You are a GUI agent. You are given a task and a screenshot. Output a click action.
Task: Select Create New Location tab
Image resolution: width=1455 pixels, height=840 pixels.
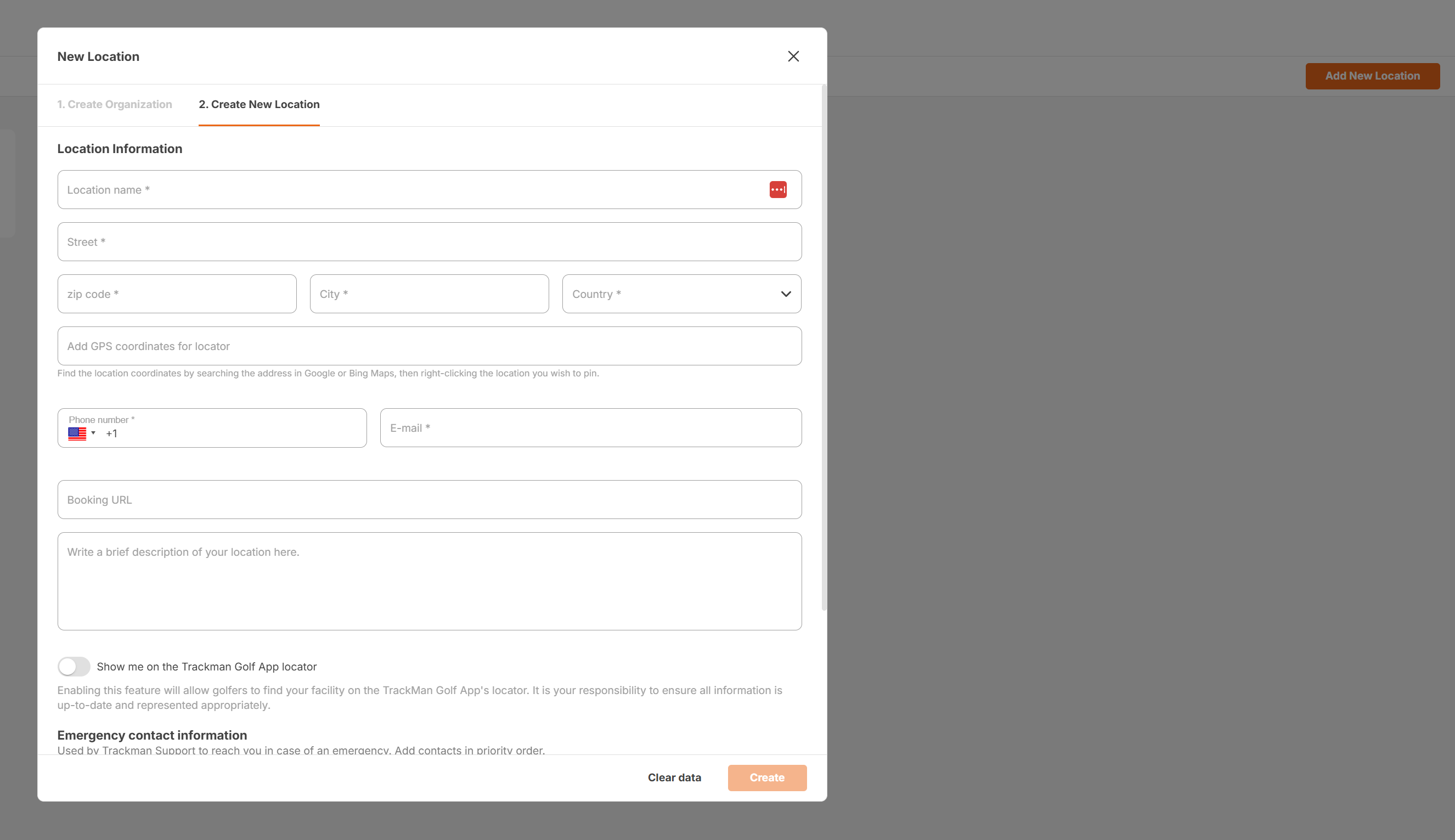pos(259,104)
